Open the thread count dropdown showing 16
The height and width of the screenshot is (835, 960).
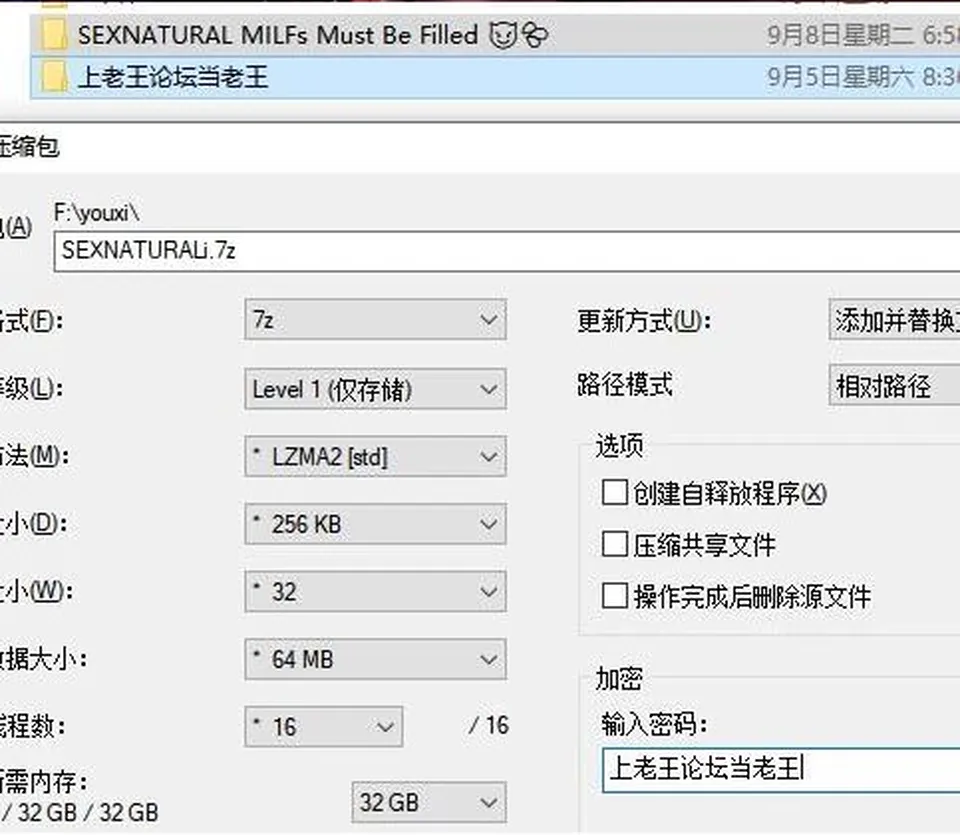pos(323,727)
